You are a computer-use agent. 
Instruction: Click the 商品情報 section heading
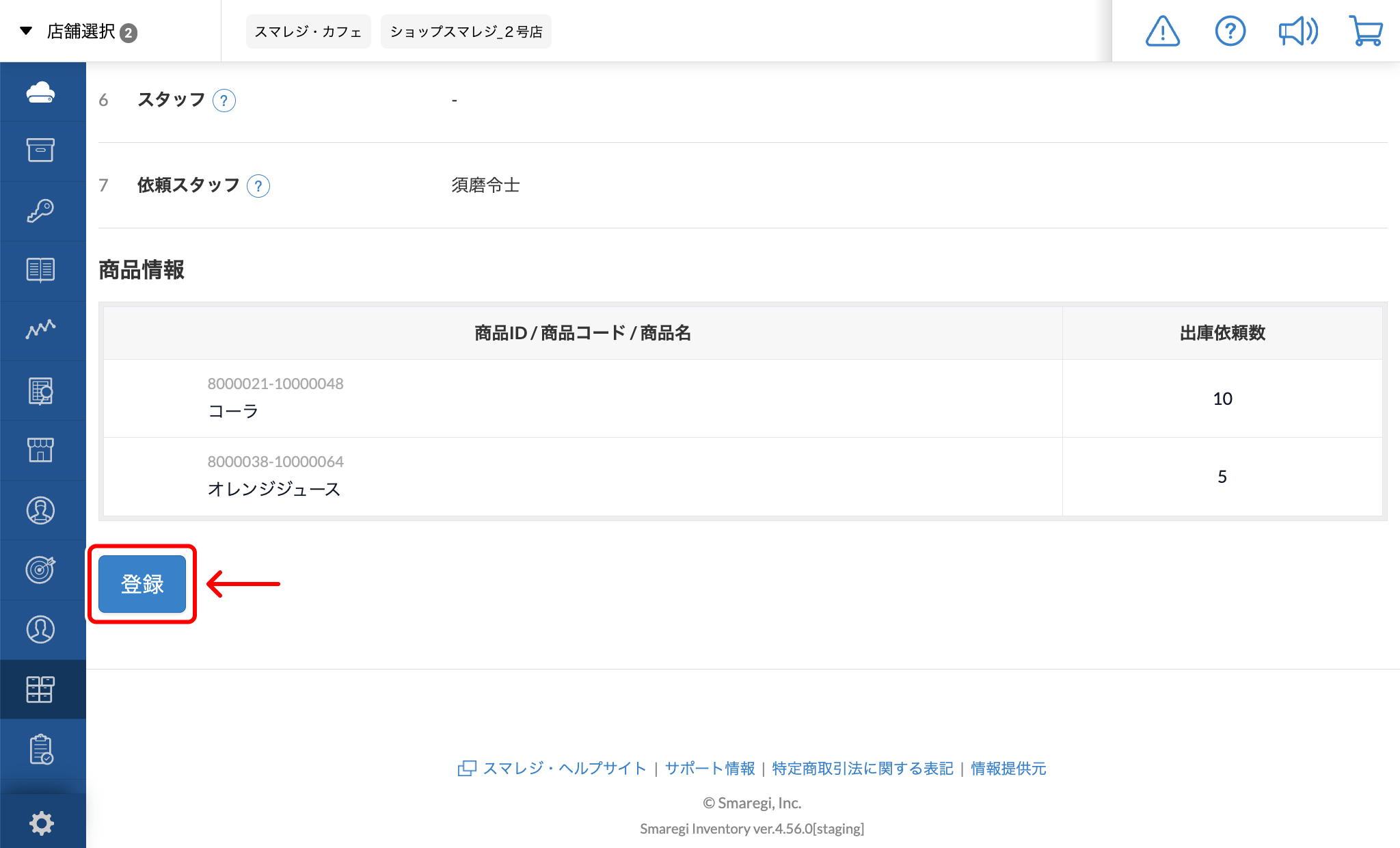pyautogui.click(x=142, y=270)
